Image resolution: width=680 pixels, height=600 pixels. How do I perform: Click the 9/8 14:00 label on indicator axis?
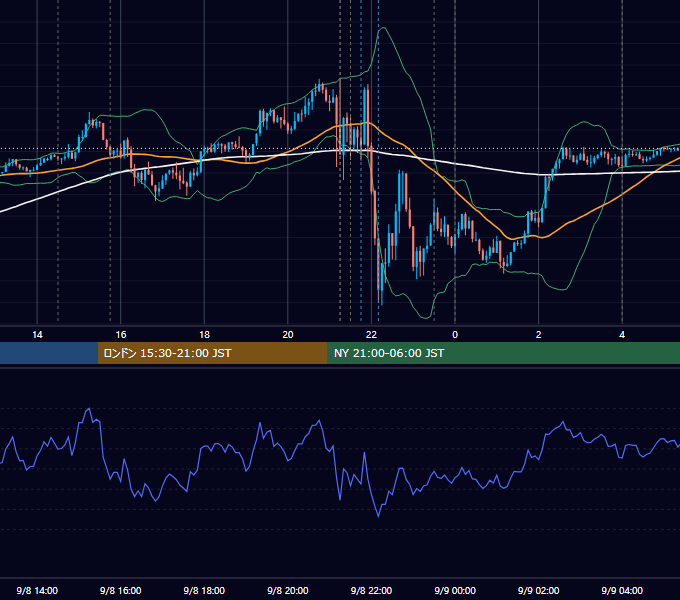pos(37,590)
